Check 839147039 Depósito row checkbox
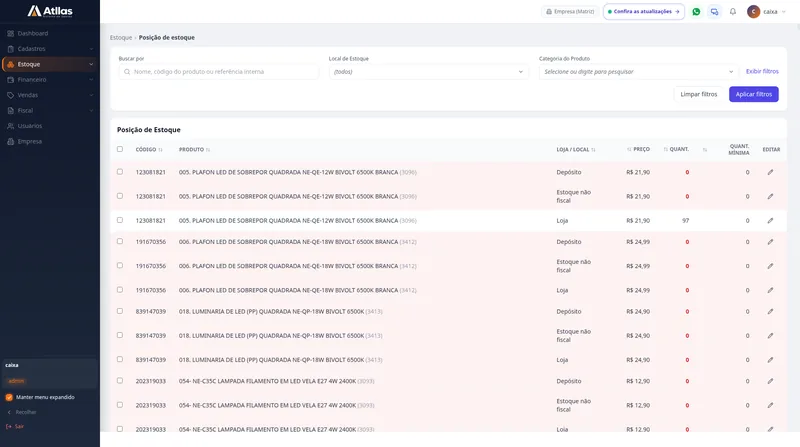The height and width of the screenshot is (447, 800). point(120,311)
